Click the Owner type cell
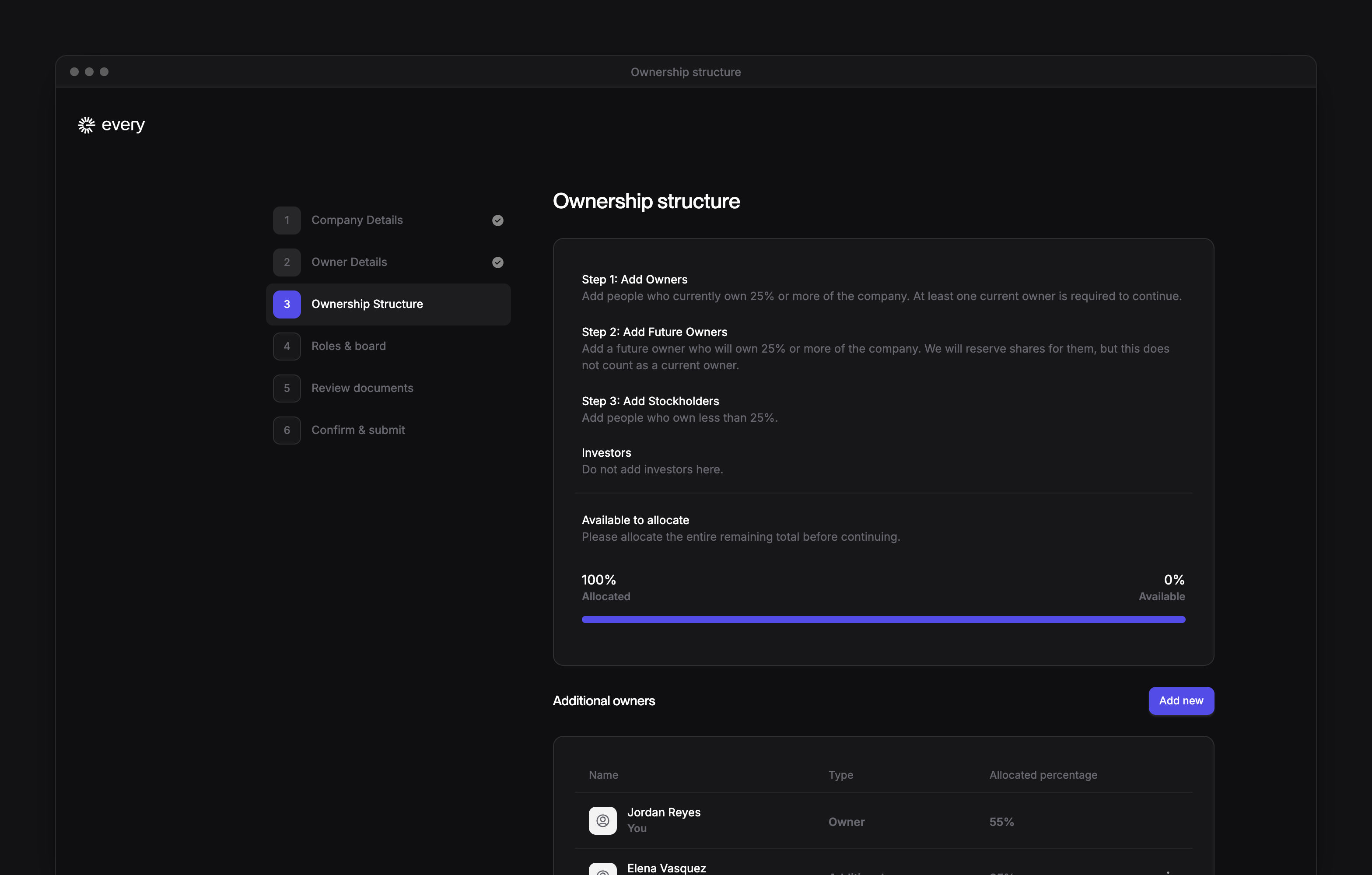The height and width of the screenshot is (875, 1372). tap(847, 822)
